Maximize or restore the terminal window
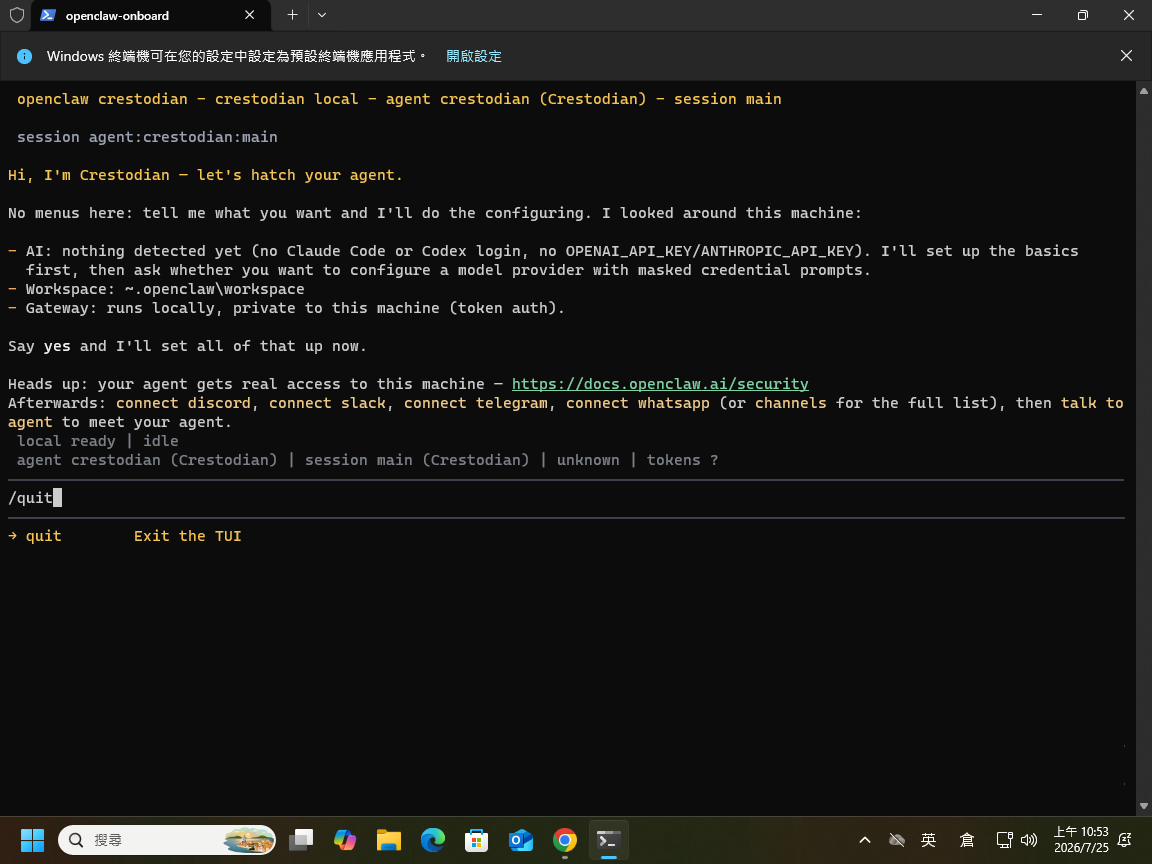1152x864 pixels. pos(1082,15)
